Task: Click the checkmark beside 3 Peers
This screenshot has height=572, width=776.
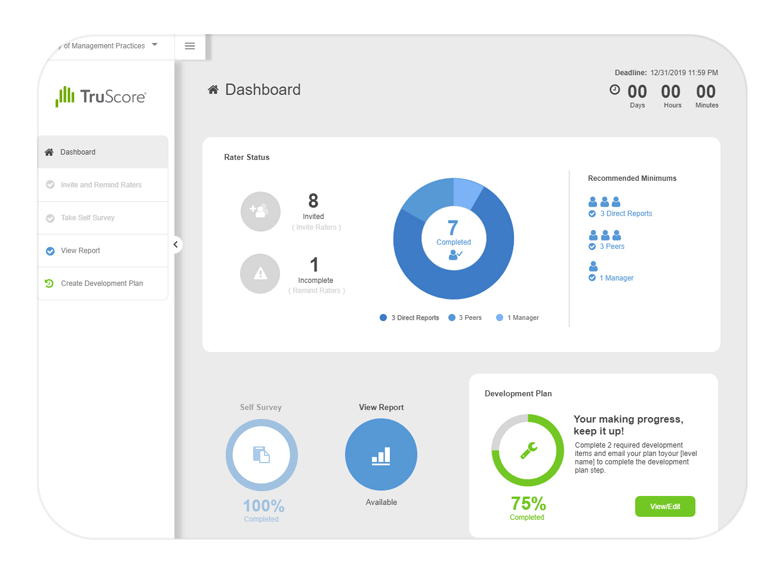Action: coord(592,246)
